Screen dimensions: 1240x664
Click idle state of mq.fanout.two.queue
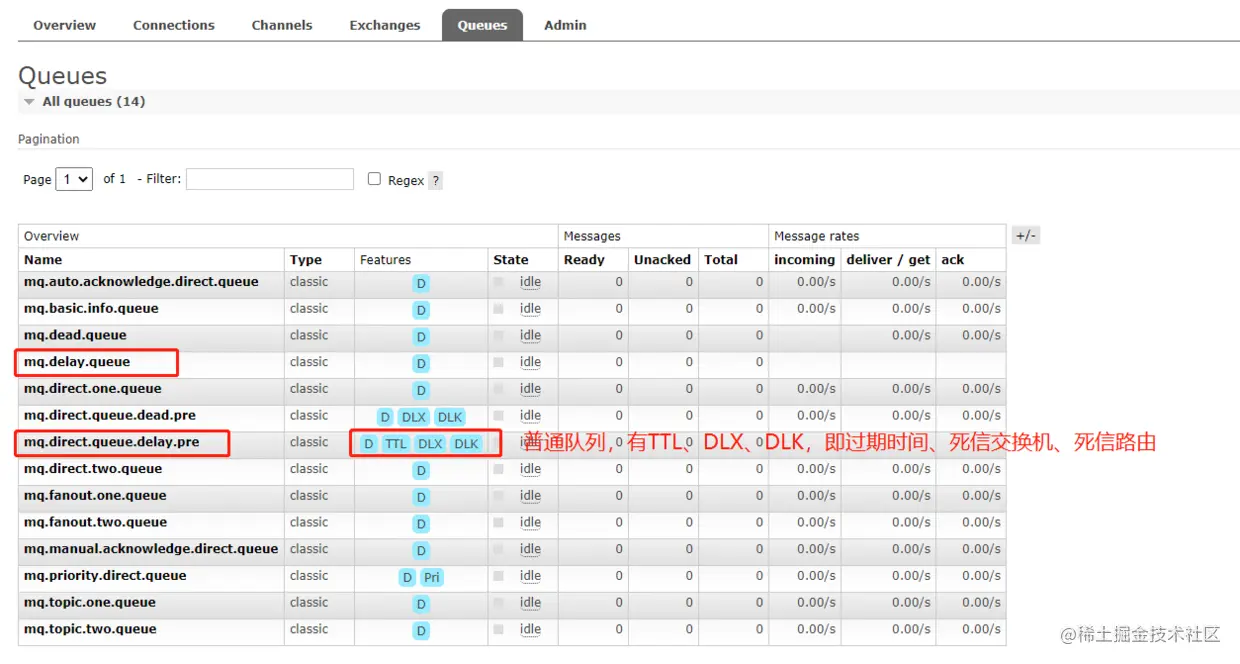coord(530,523)
